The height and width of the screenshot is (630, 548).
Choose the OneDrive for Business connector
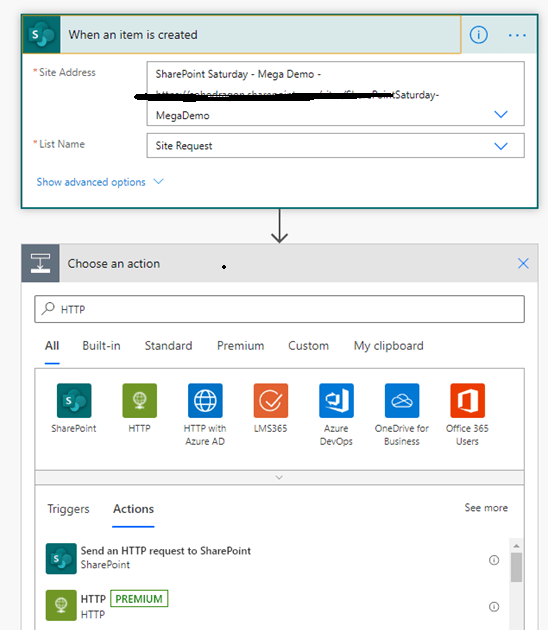(402, 401)
